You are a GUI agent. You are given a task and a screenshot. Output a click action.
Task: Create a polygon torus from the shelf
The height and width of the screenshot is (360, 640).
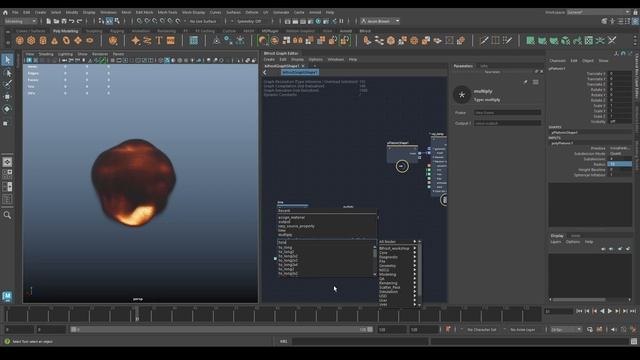(66, 40)
